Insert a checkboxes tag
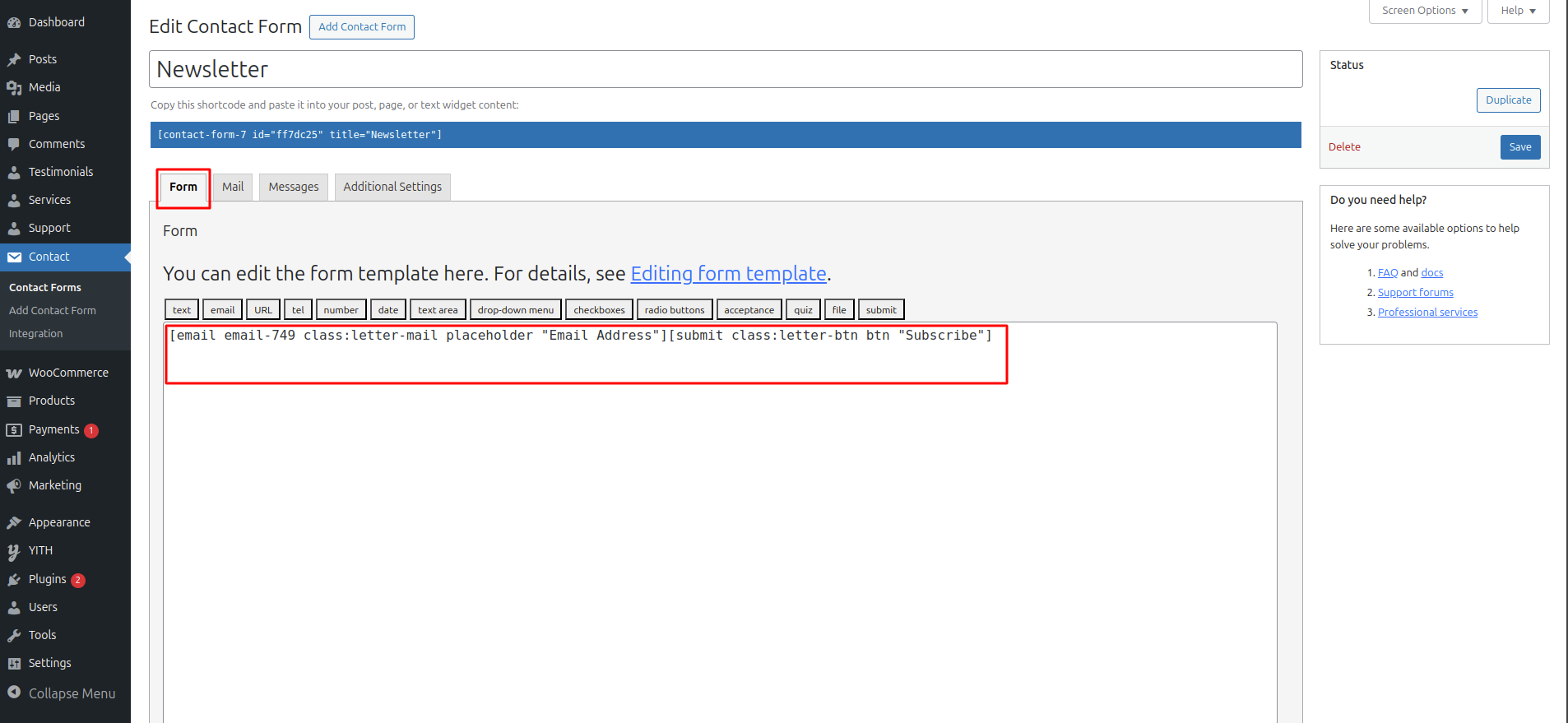 599,310
